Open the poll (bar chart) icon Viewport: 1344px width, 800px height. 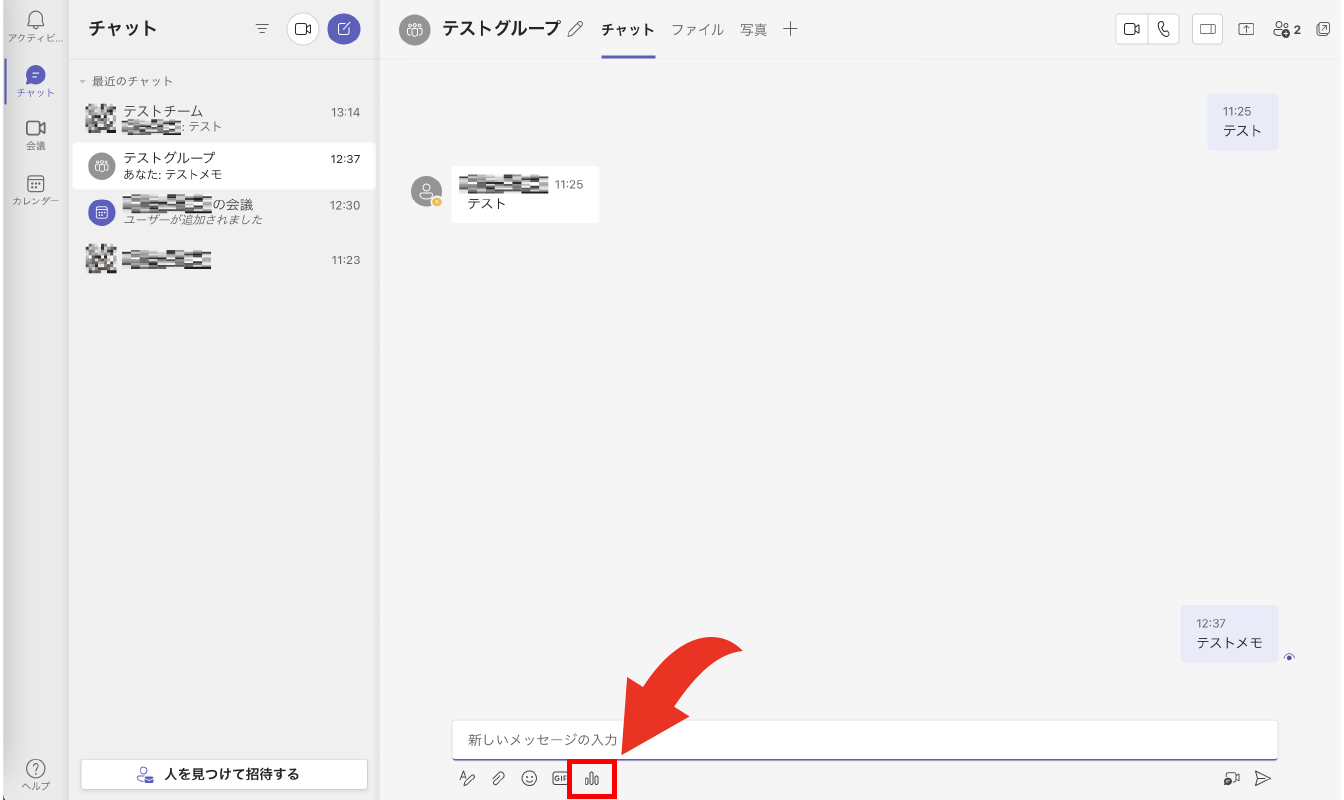tap(592, 778)
